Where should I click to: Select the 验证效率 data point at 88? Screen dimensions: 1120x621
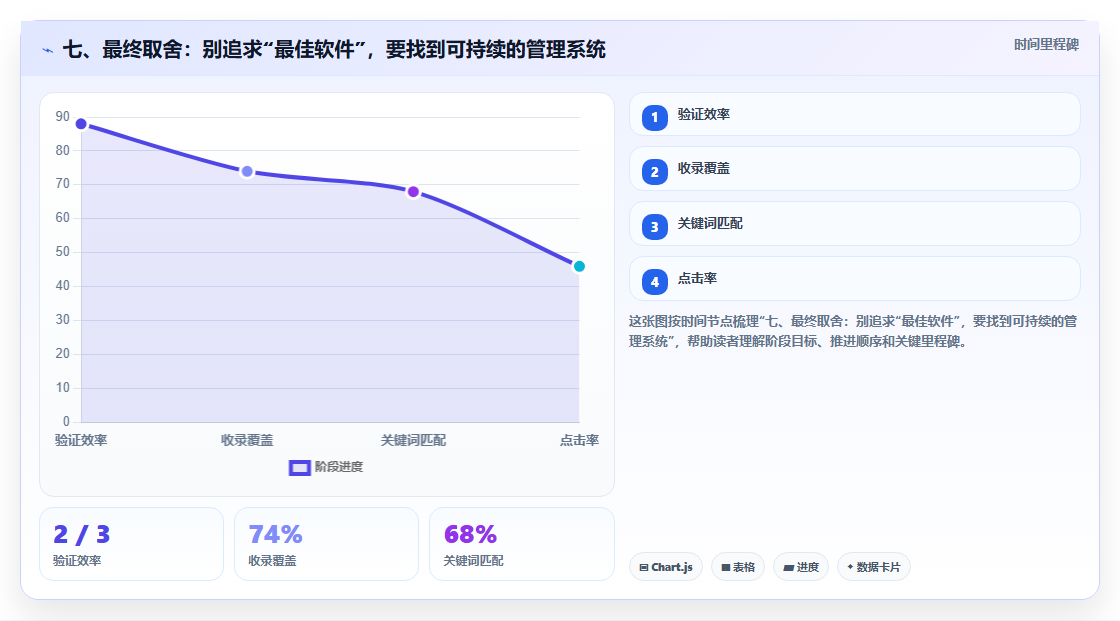click(81, 124)
